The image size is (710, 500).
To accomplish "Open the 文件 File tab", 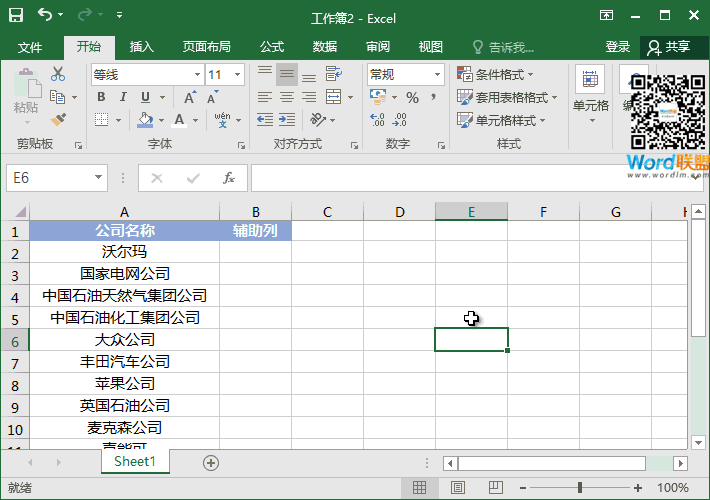I will (x=30, y=47).
